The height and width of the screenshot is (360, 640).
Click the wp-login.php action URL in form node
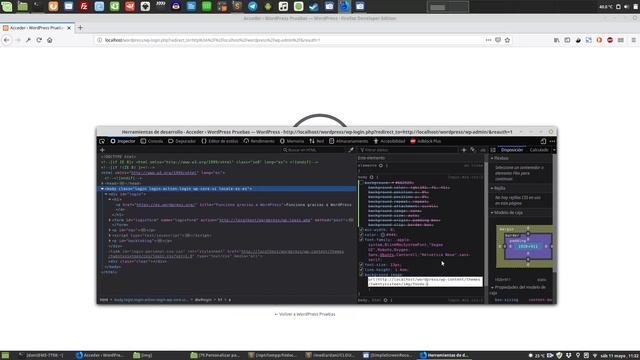[265, 220]
